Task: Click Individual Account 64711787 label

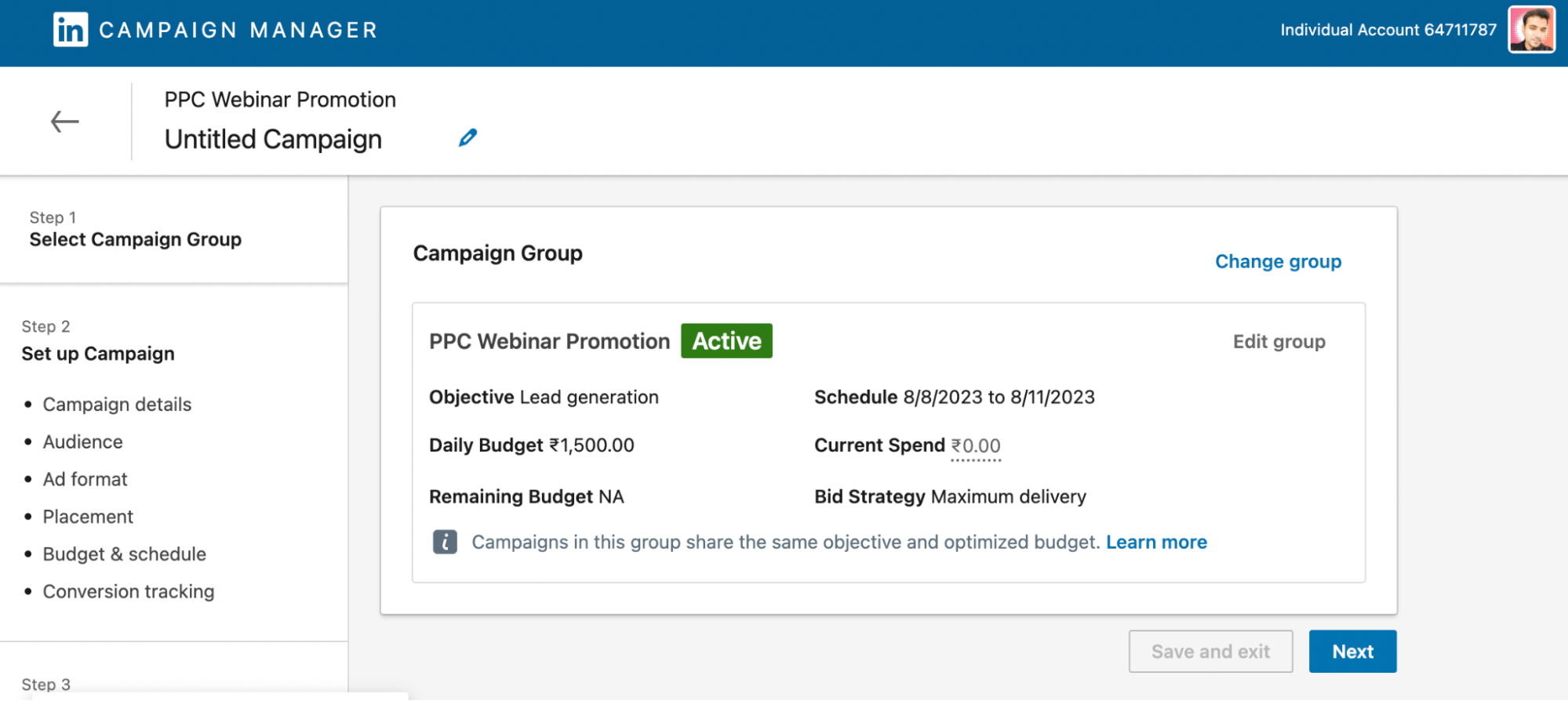Action: point(1388,30)
